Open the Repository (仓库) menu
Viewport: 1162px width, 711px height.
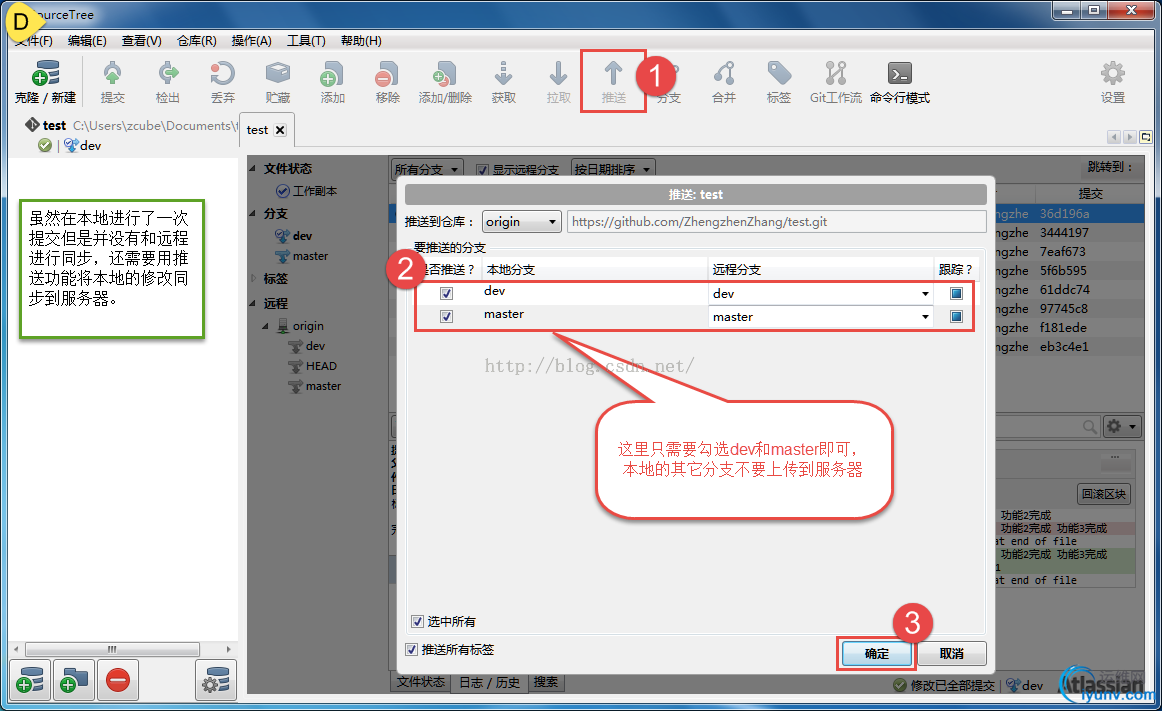[196, 41]
